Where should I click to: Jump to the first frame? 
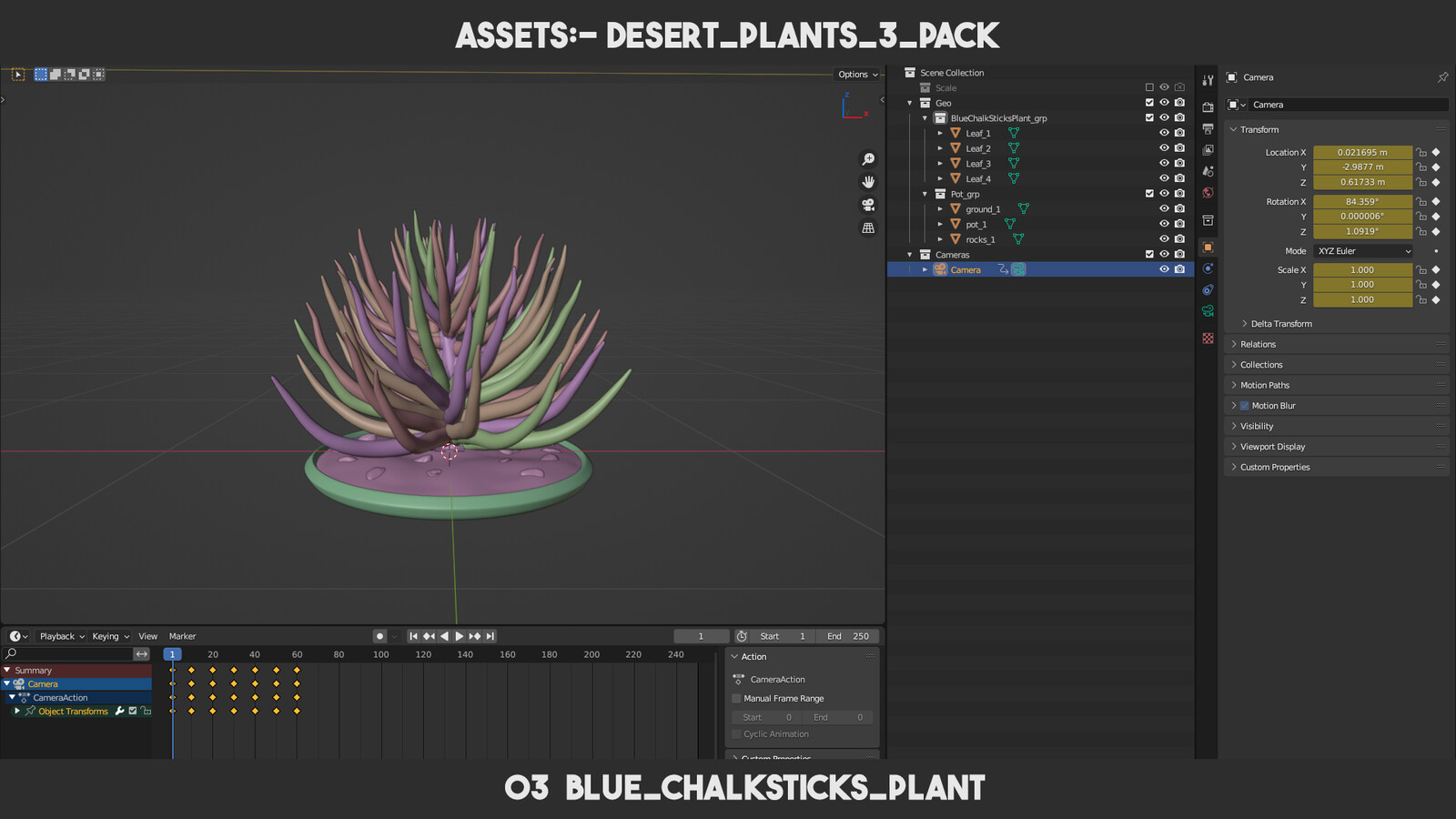(x=414, y=636)
